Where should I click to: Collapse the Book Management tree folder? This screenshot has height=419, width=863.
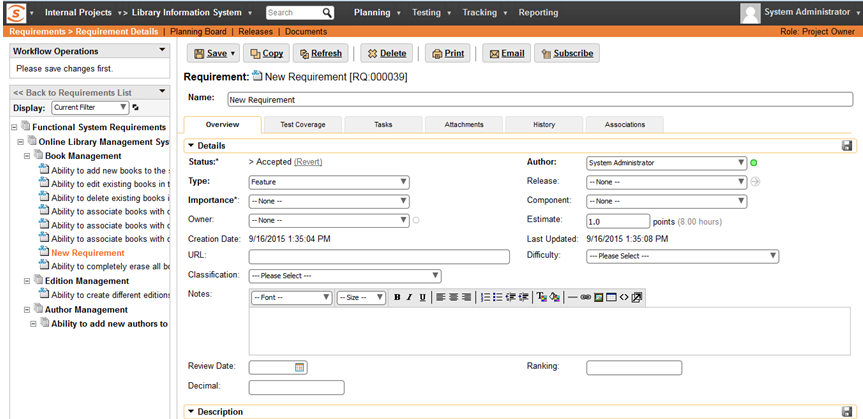(x=28, y=156)
